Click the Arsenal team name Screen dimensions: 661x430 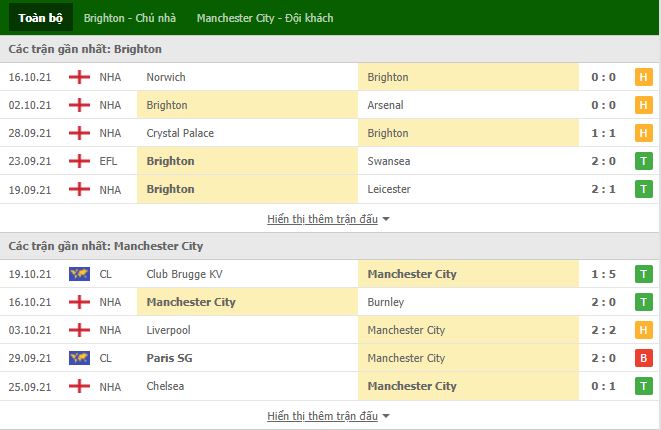(385, 105)
